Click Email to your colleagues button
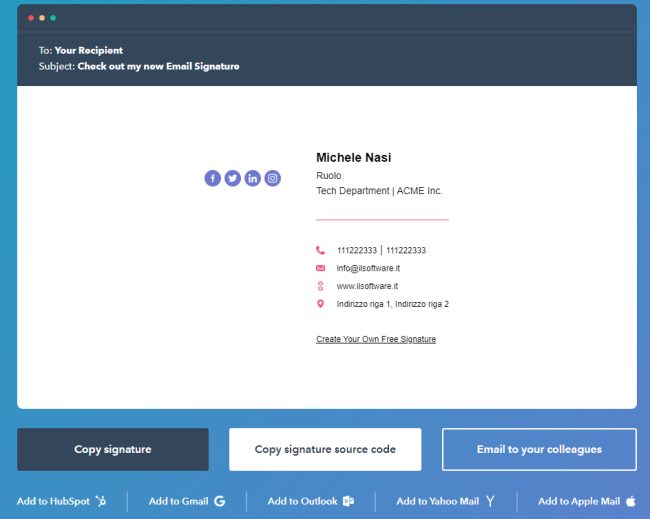The height and width of the screenshot is (519, 650). point(539,449)
